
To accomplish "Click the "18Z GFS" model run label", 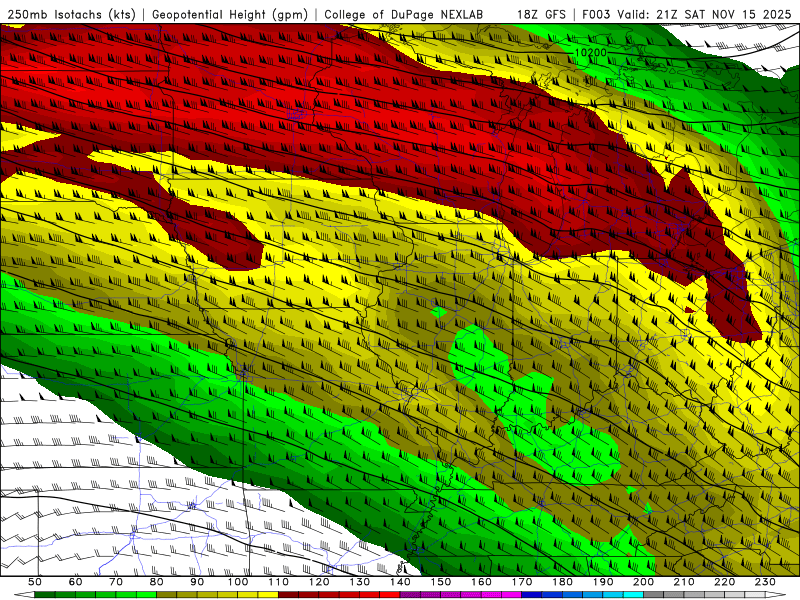I will [x=541, y=14].
